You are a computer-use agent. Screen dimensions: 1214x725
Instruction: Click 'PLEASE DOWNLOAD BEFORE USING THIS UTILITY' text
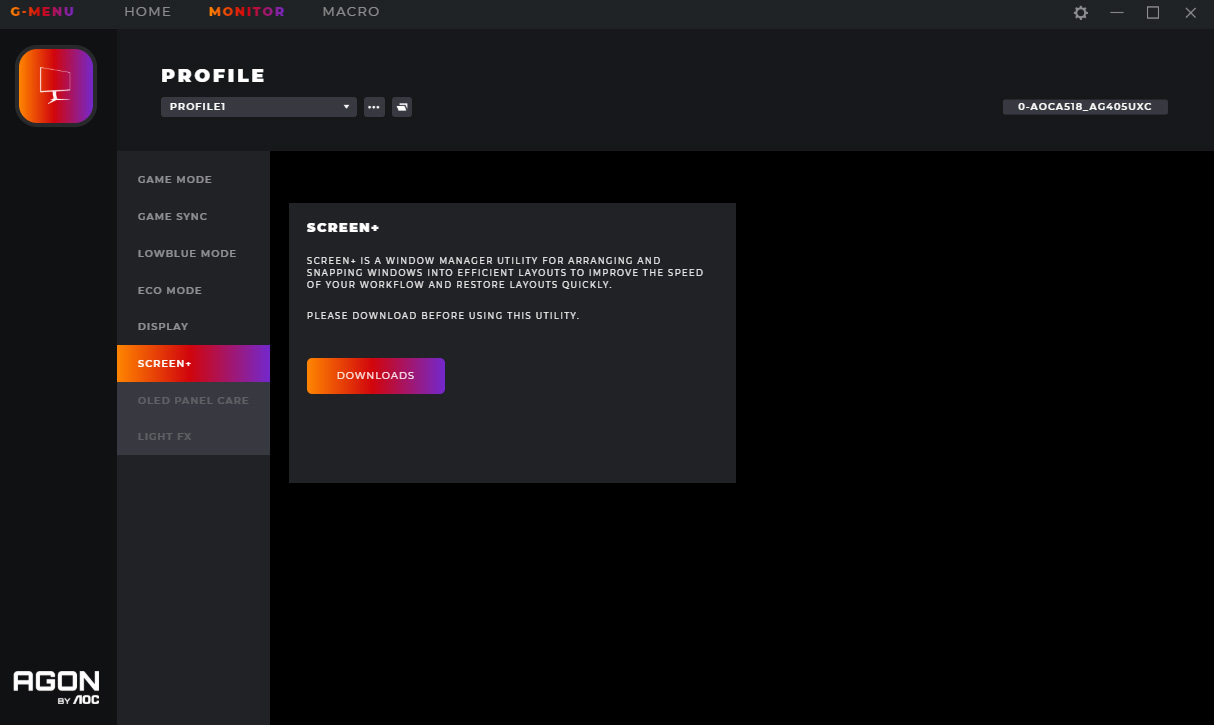point(443,316)
